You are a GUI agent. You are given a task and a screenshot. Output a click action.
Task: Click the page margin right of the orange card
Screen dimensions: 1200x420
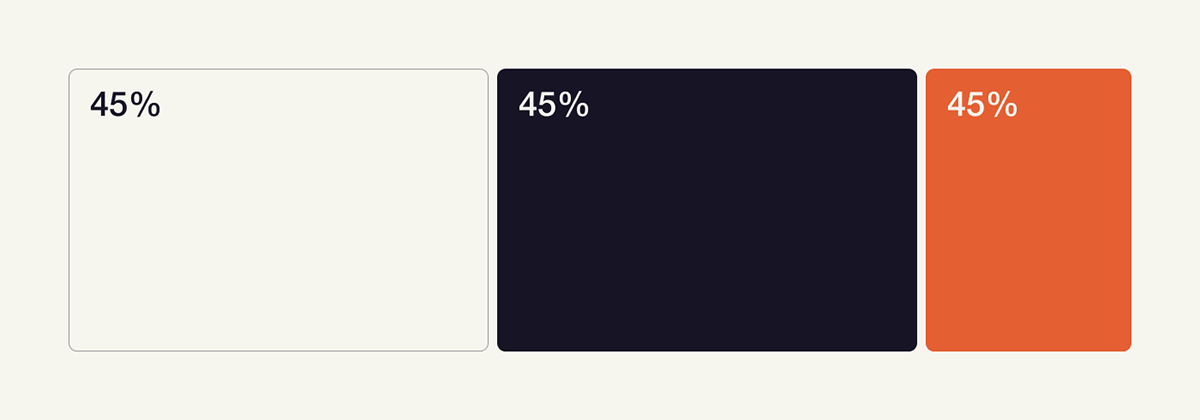pyautogui.click(x=1166, y=210)
